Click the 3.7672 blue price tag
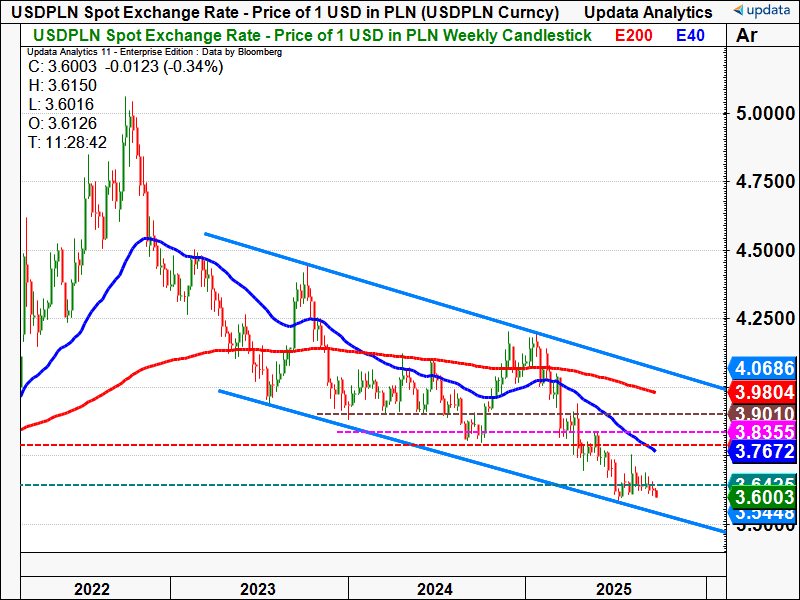The width and height of the screenshot is (800, 600). pos(762,451)
